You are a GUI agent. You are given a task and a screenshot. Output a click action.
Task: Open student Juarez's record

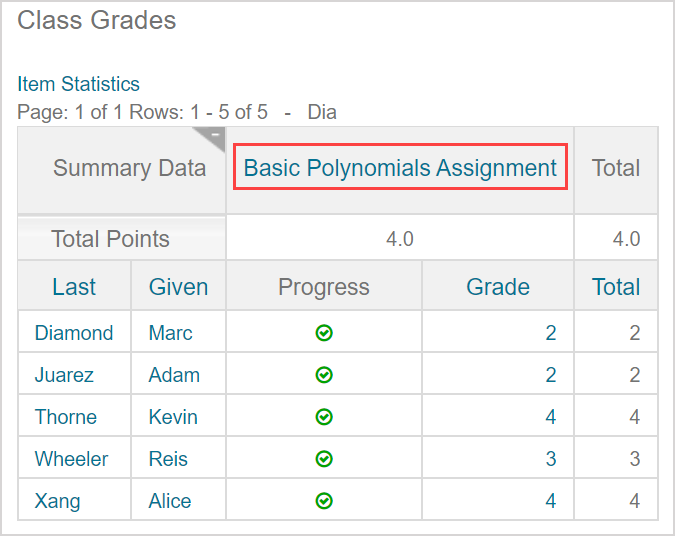(64, 375)
